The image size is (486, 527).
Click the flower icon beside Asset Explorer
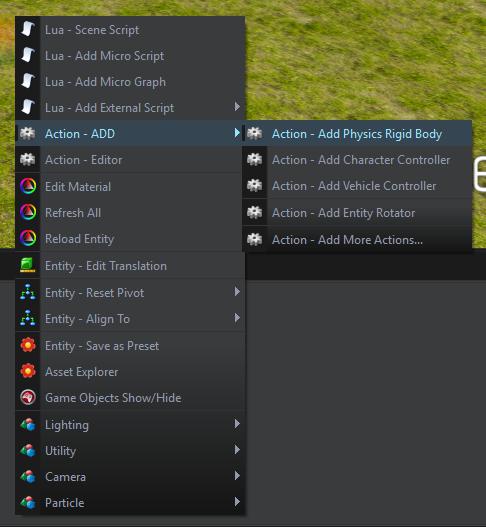point(28,371)
